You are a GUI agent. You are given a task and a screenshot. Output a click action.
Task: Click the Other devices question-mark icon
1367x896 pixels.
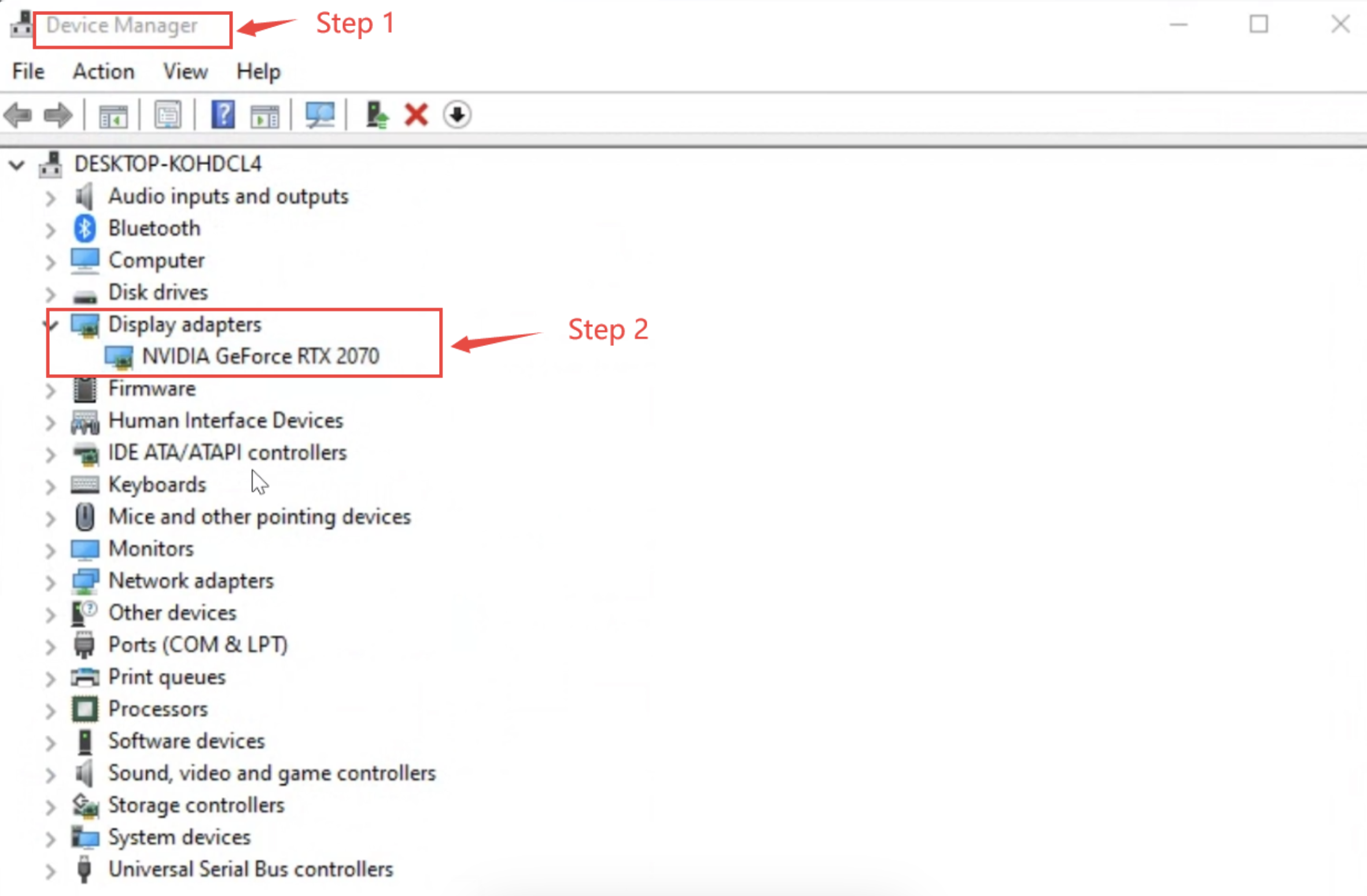(84, 613)
